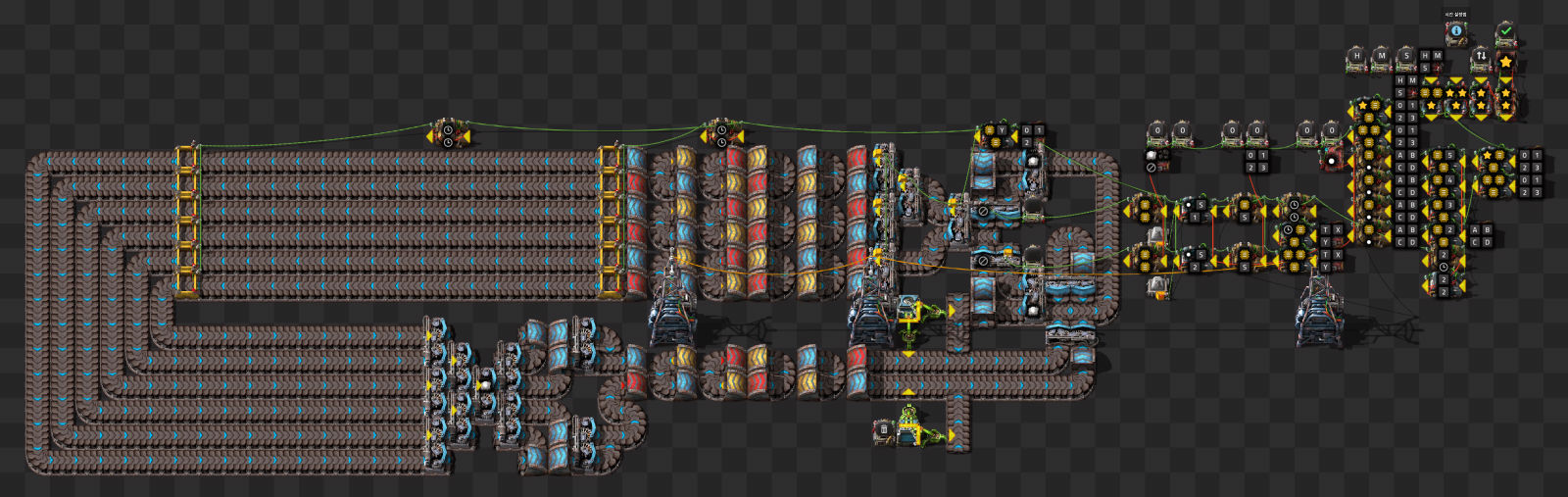Click the upper T X Y display panel
Viewport: 1568px width, 497px height.
point(1331,235)
